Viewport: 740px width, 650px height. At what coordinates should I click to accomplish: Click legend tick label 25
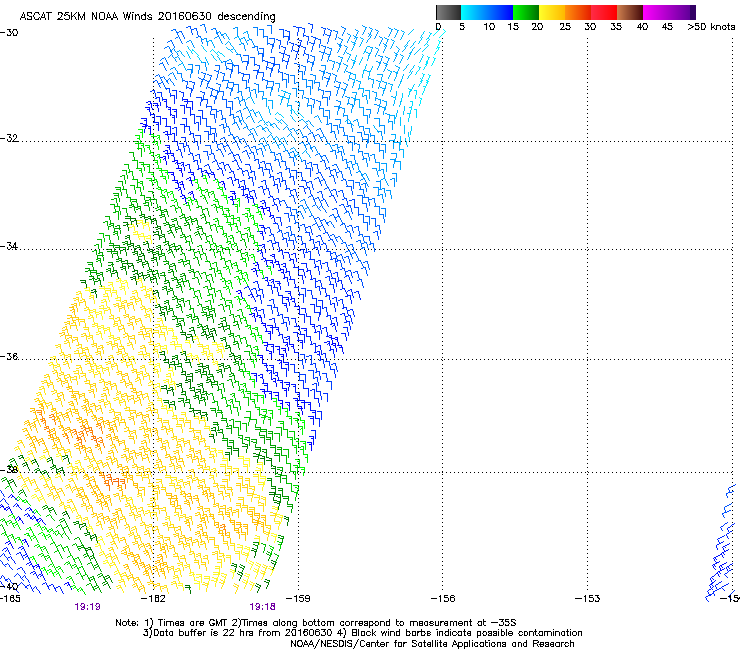(x=565, y=27)
